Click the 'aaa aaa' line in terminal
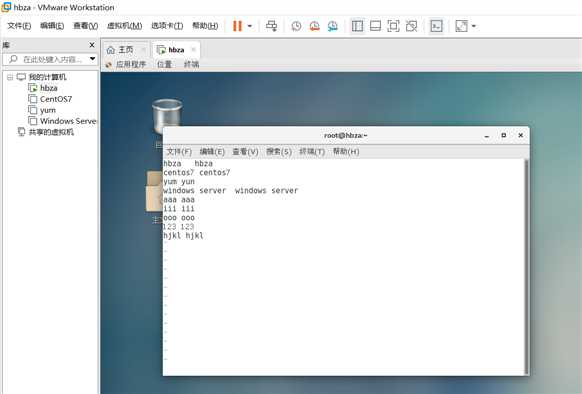The height and width of the screenshot is (394, 582). pos(179,200)
